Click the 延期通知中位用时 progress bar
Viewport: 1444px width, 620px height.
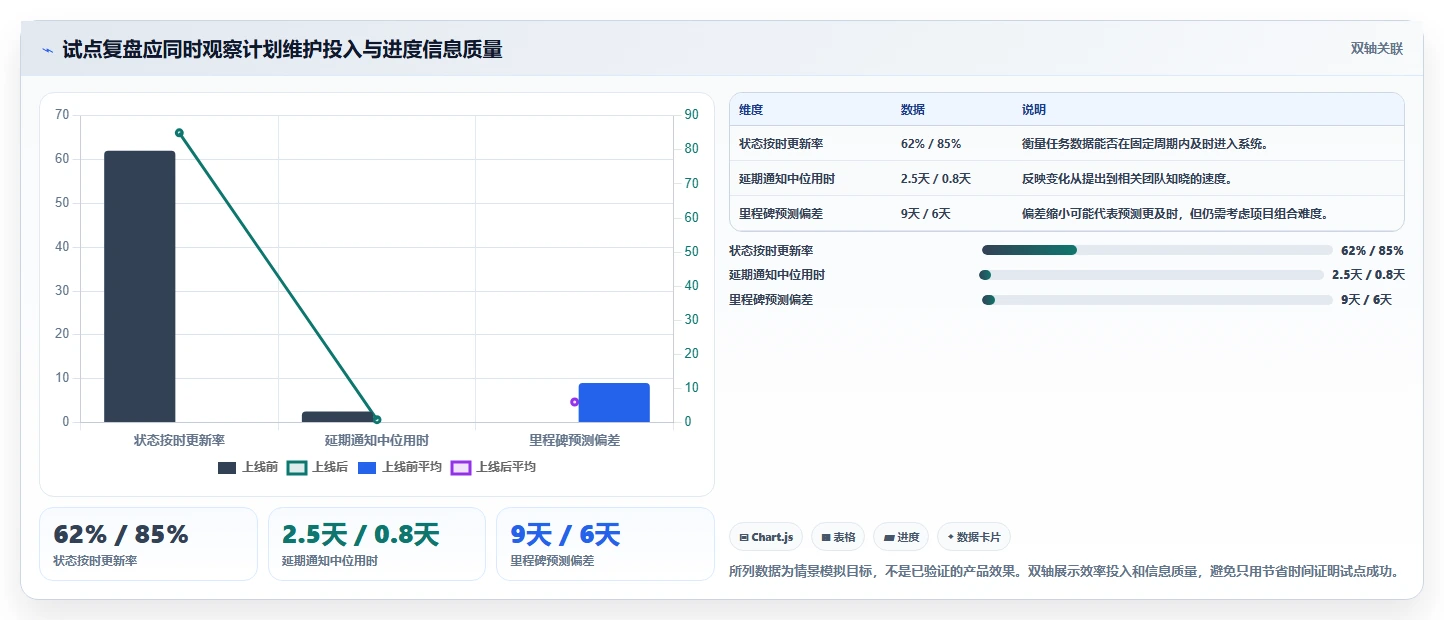(1151, 275)
